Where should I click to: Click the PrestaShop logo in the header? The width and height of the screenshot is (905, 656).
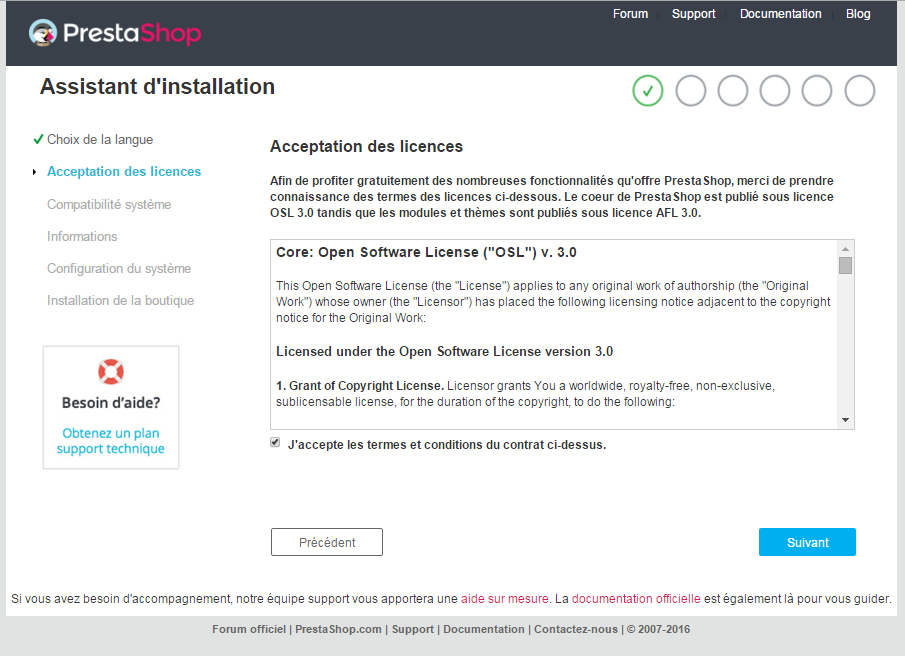[x=115, y=33]
